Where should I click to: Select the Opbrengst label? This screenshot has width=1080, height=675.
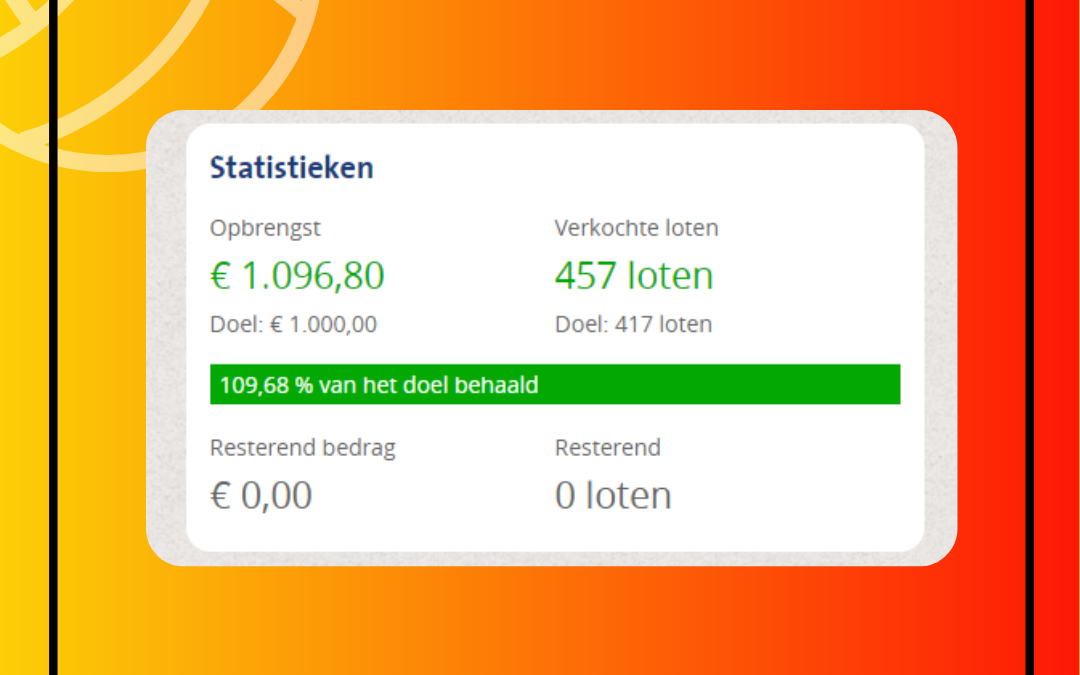(265, 228)
